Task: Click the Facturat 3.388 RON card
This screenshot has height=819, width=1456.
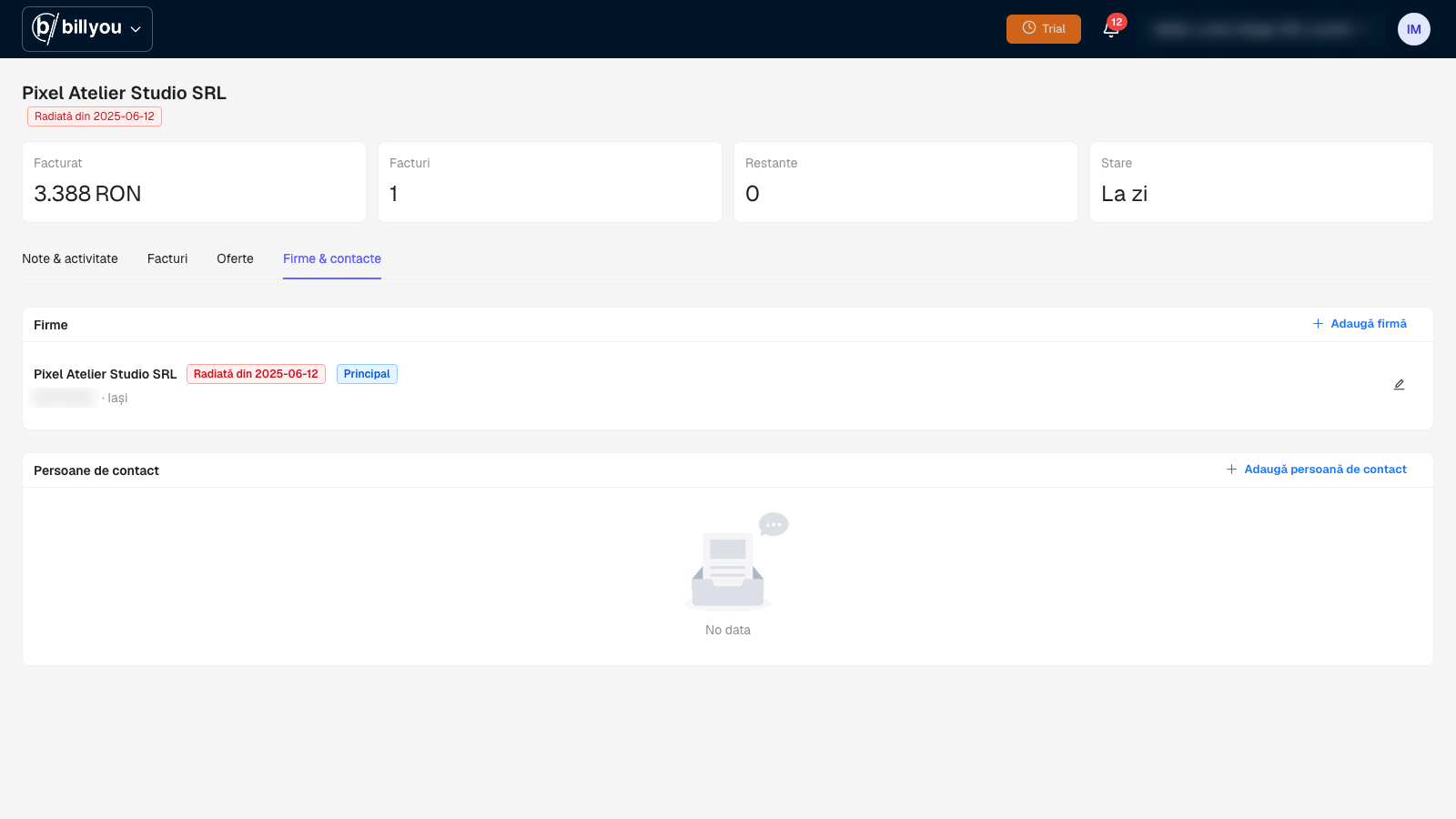Action: 194,182
